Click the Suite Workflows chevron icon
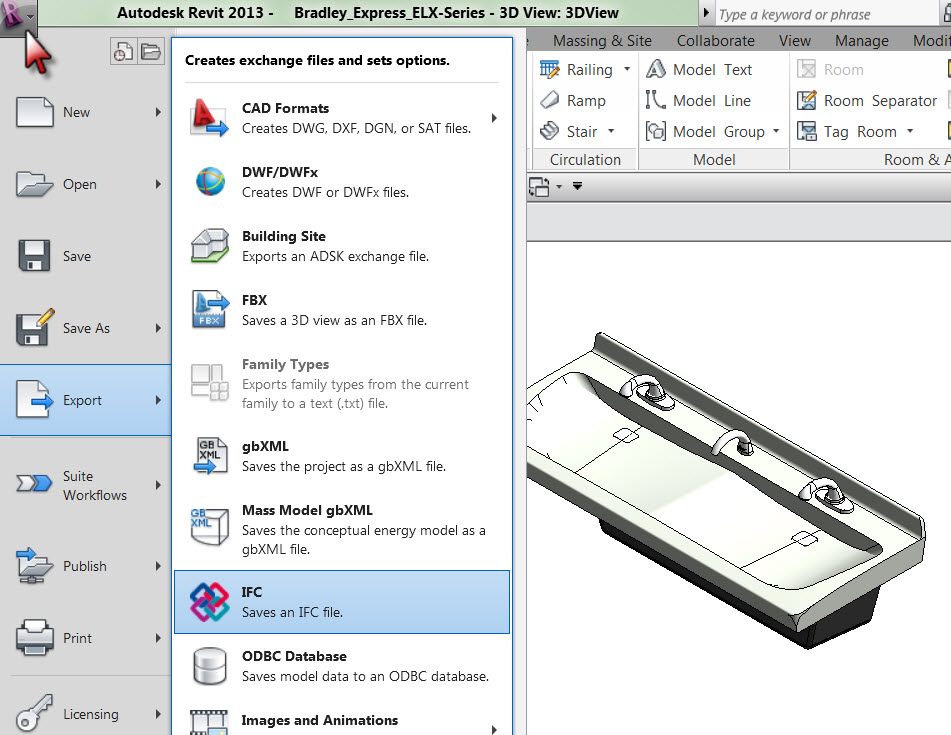This screenshot has height=735, width=951. pyautogui.click(x=34, y=483)
